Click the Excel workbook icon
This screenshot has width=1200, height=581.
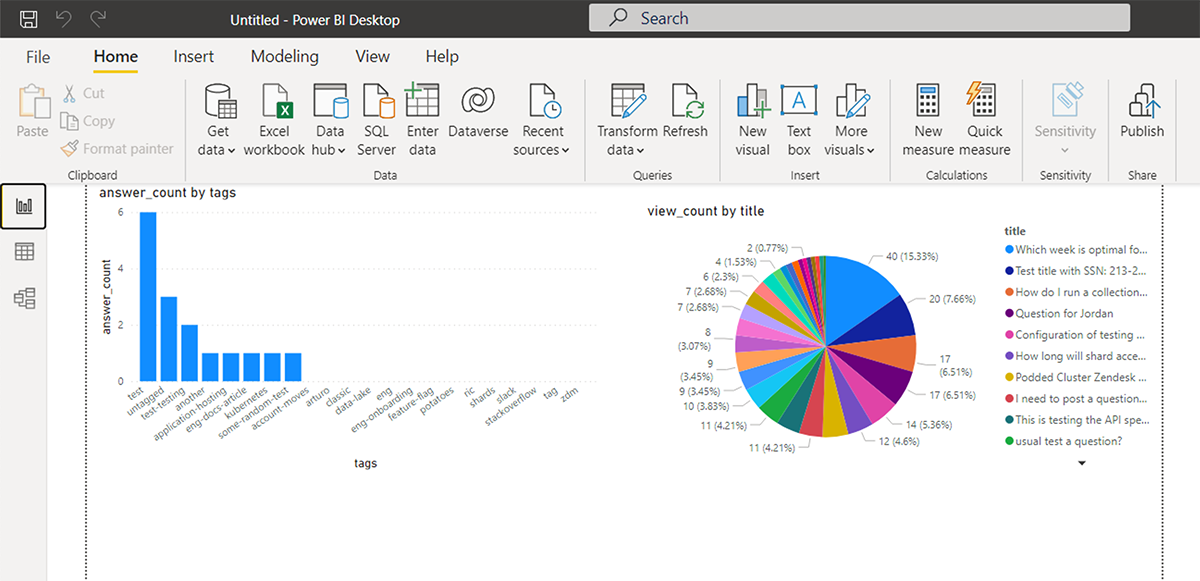click(274, 103)
